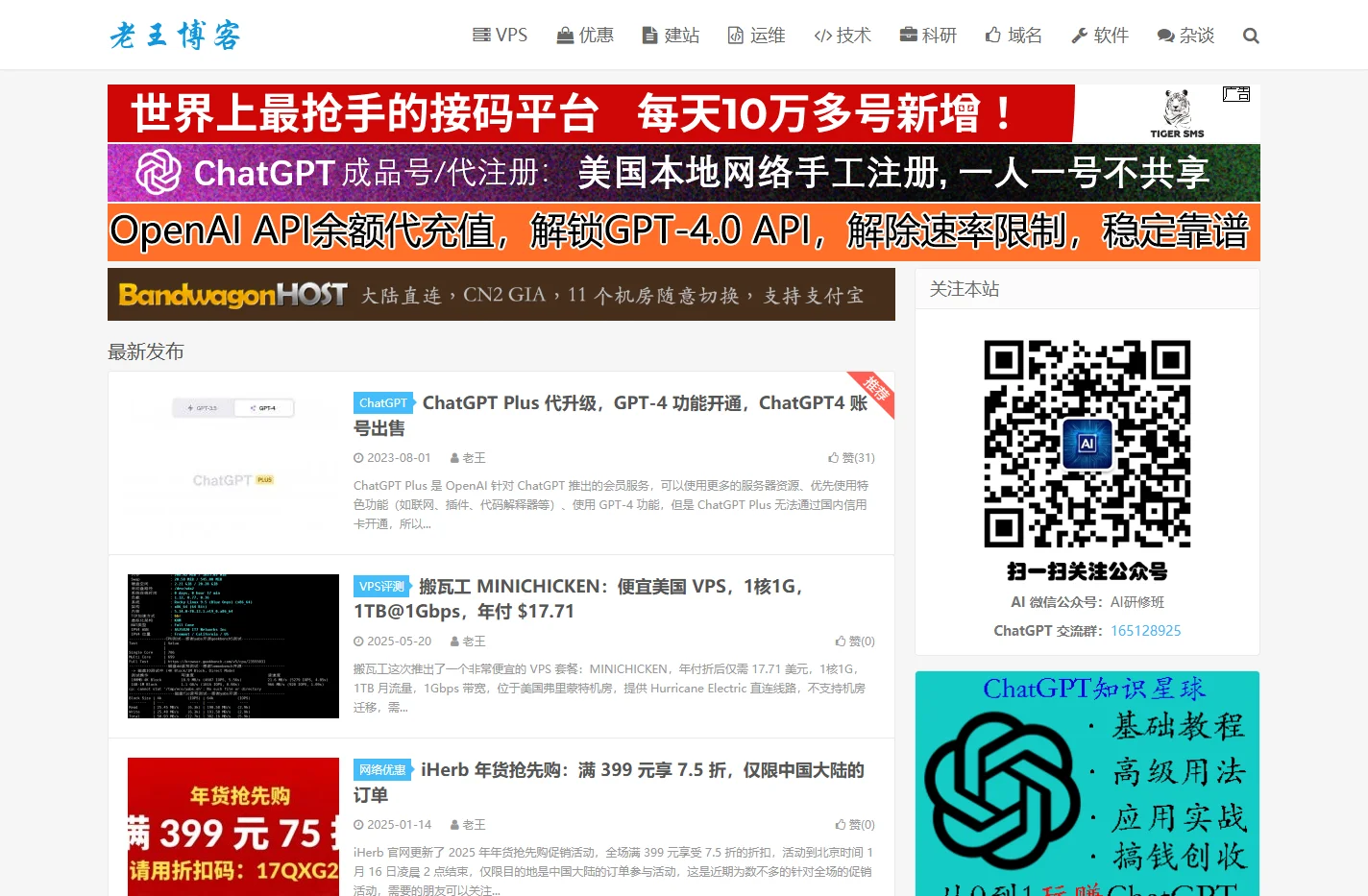The image size is (1368, 896).
Task: Open article iHerb 年货抢先购 title
Action: [x=609, y=782]
